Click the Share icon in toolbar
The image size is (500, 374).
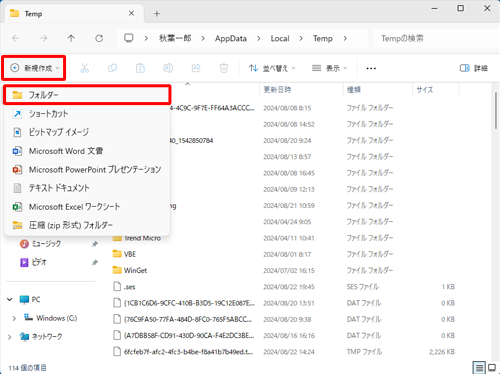tap(196, 68)
